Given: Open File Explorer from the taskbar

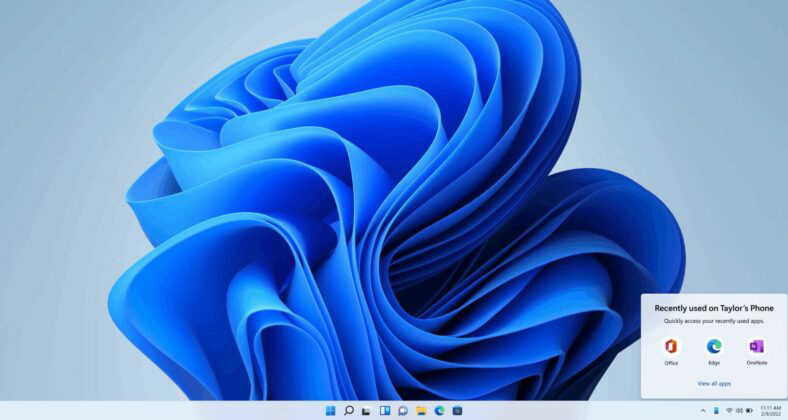Looking at the screenshot, I should [420, 410].
